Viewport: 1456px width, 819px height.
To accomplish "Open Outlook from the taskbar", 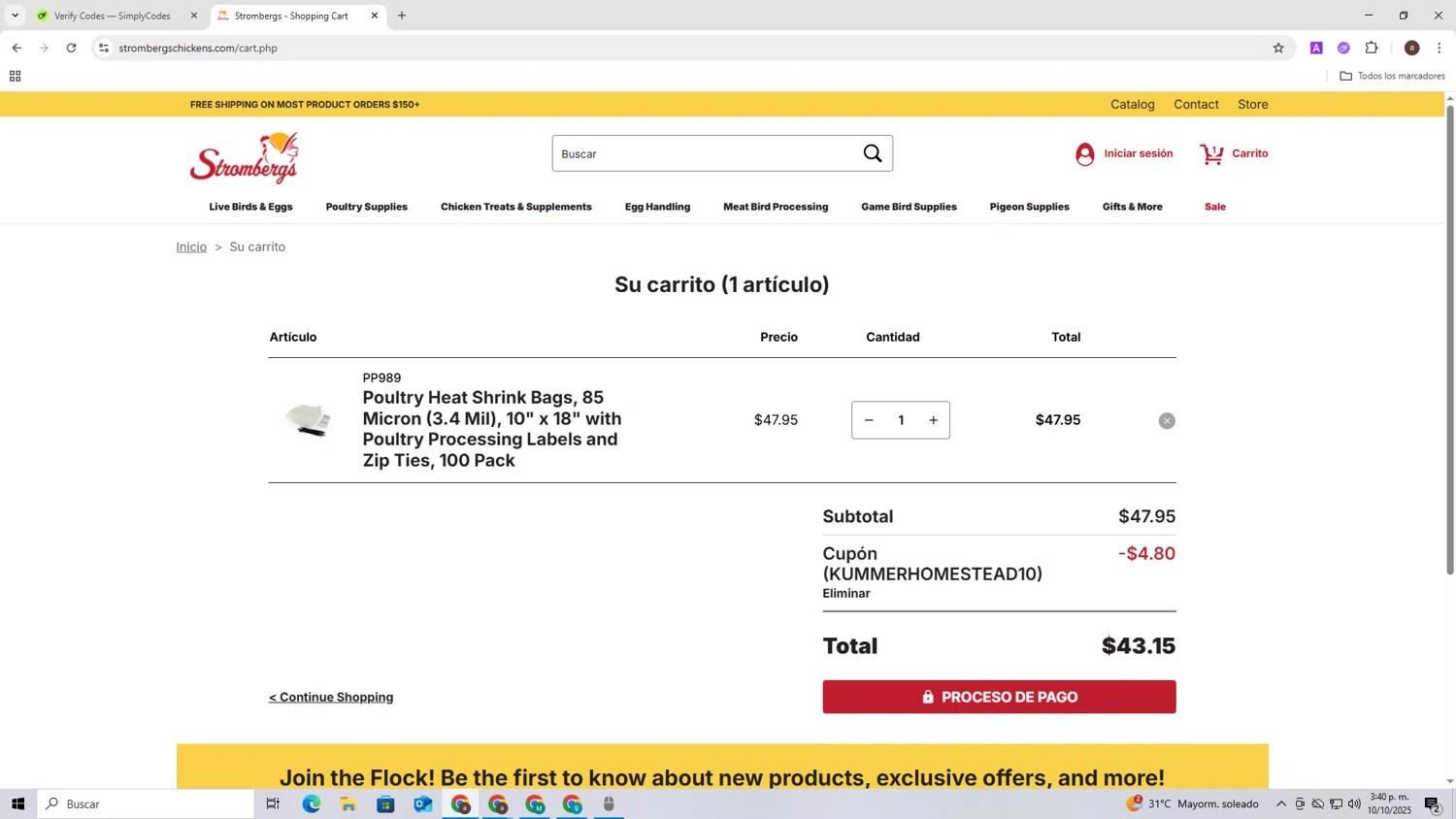I will (x=422, y=803).
